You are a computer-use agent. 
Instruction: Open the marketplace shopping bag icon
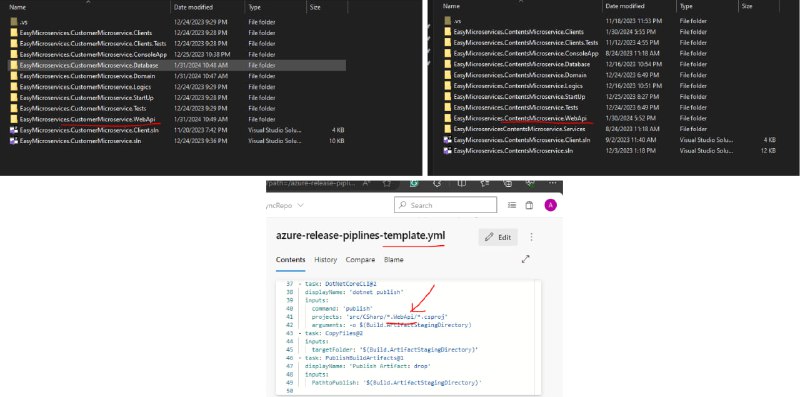[x=529, y=205]
